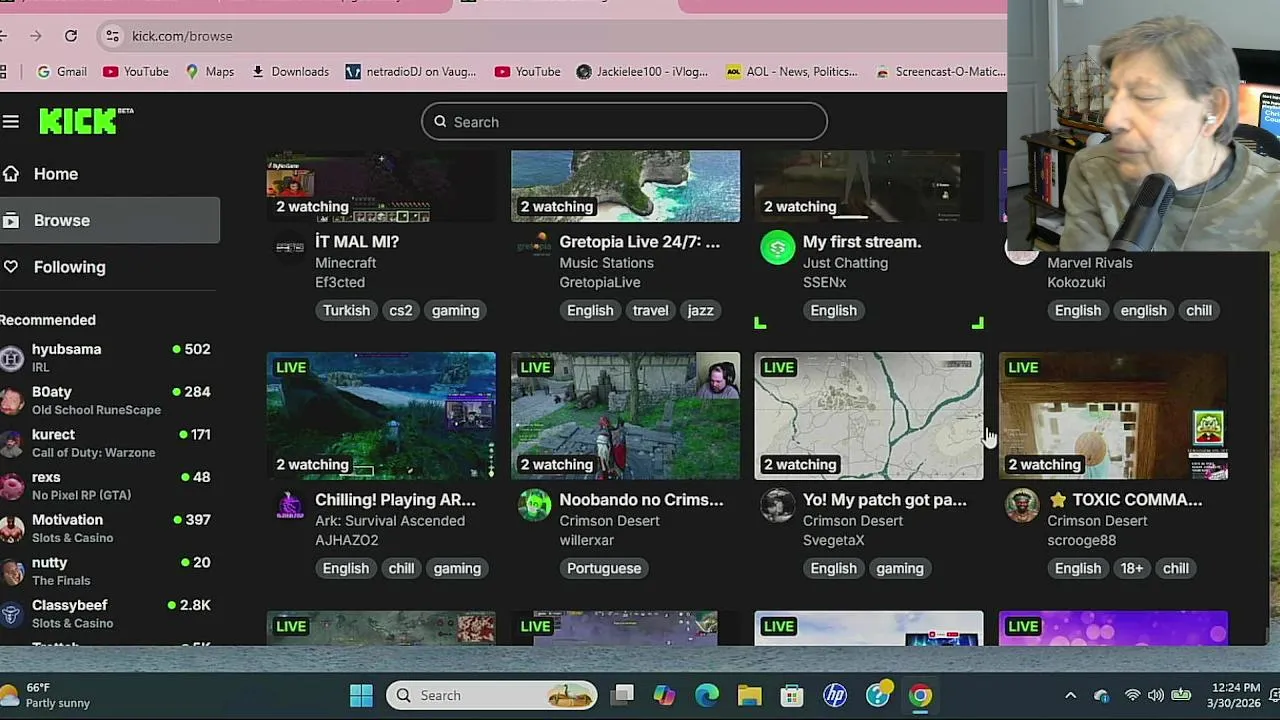Screen dimensions: 1280x720
Task: Click the gaming tag under SvegetaX
Action: click(x=900, y=568)
